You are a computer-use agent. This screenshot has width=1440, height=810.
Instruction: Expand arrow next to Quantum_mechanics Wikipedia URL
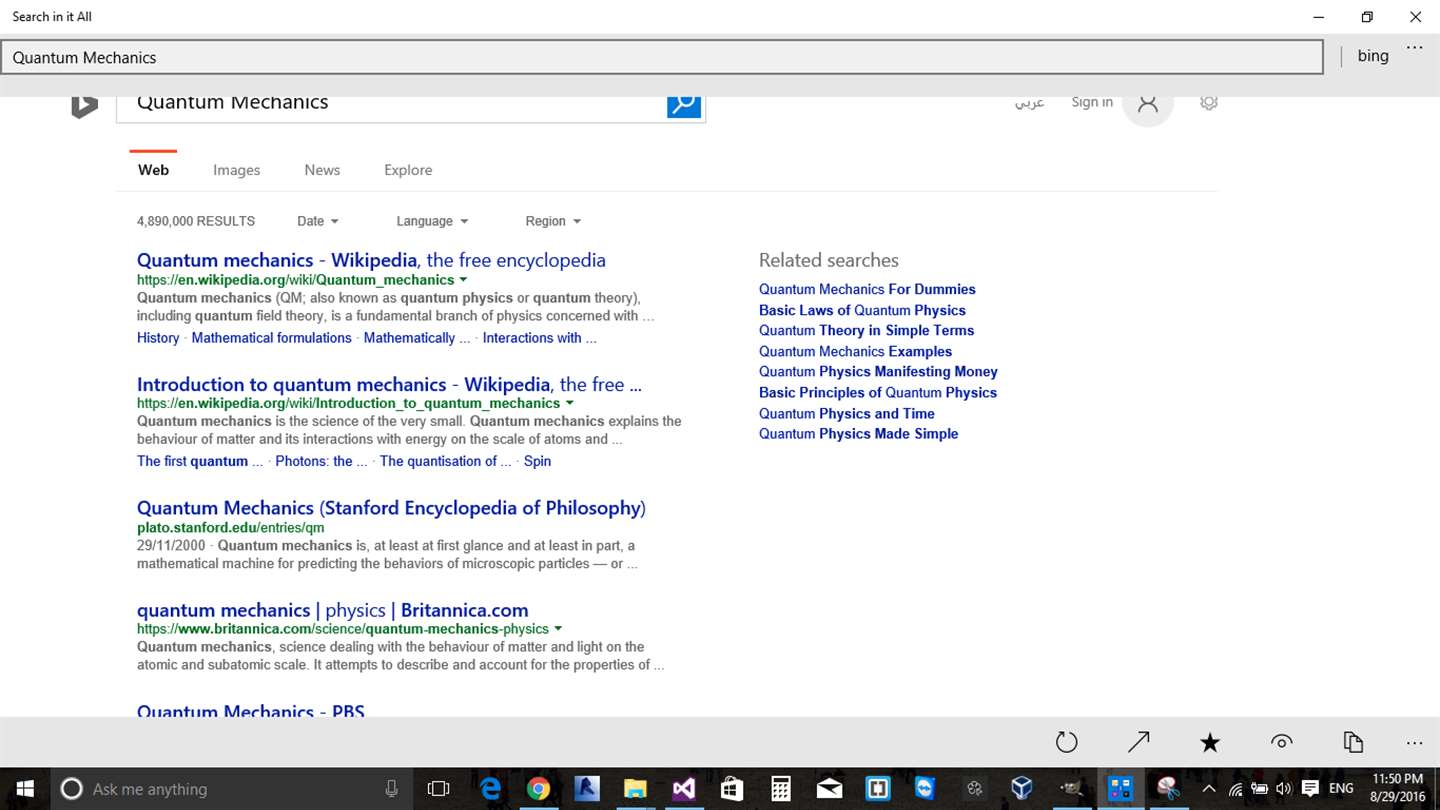(463, 280)
